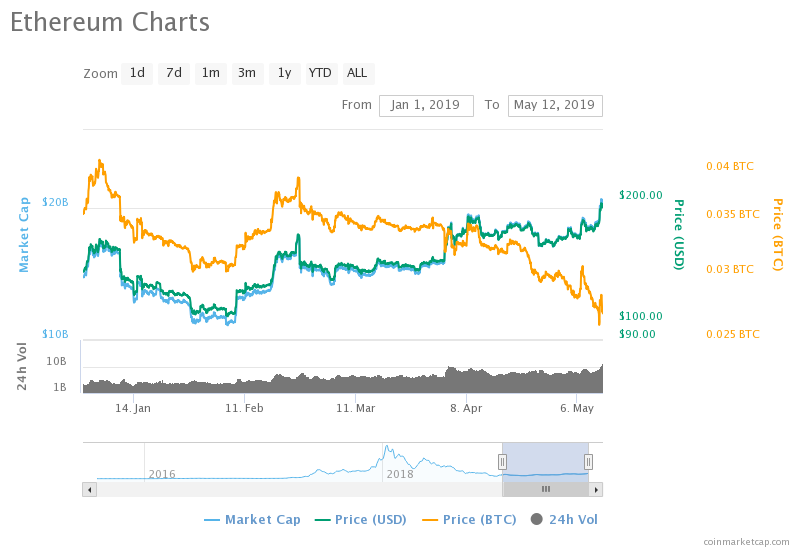Click the 10B volume axis value
This screenshot has width=800, height=550.
click(57, 362)
